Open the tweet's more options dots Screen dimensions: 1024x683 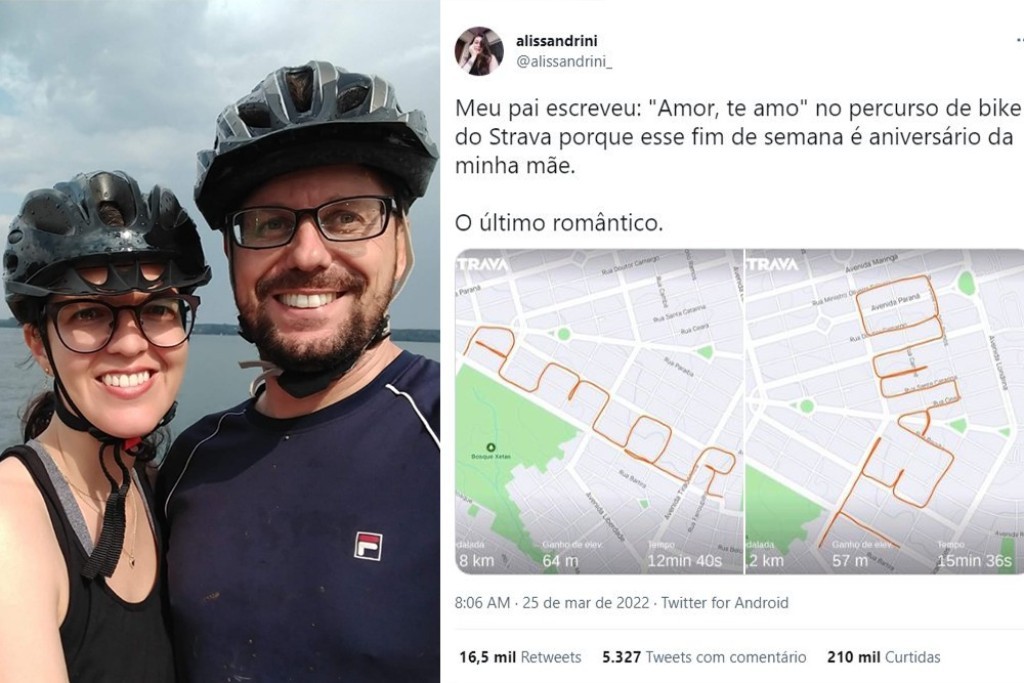1020,41
